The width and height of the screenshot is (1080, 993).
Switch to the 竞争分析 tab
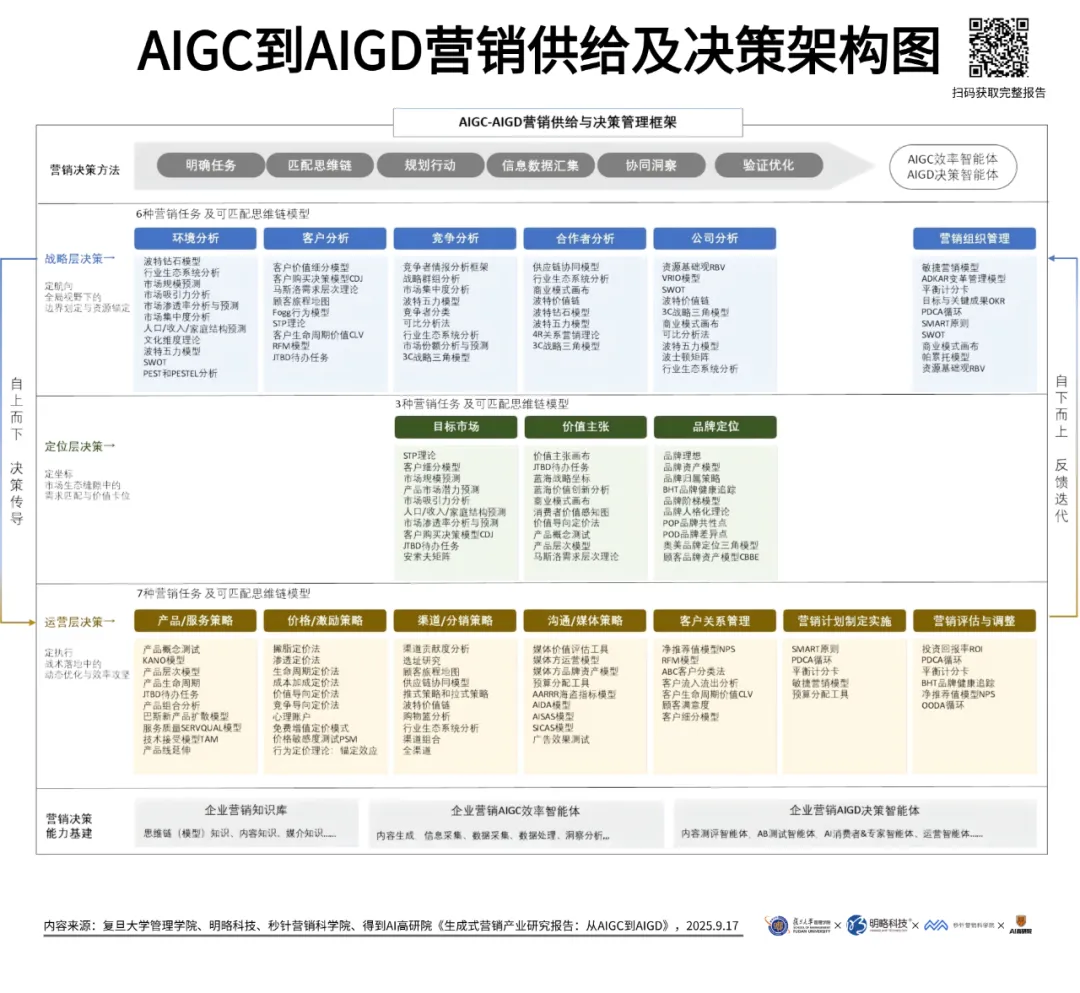click(454, 238)
